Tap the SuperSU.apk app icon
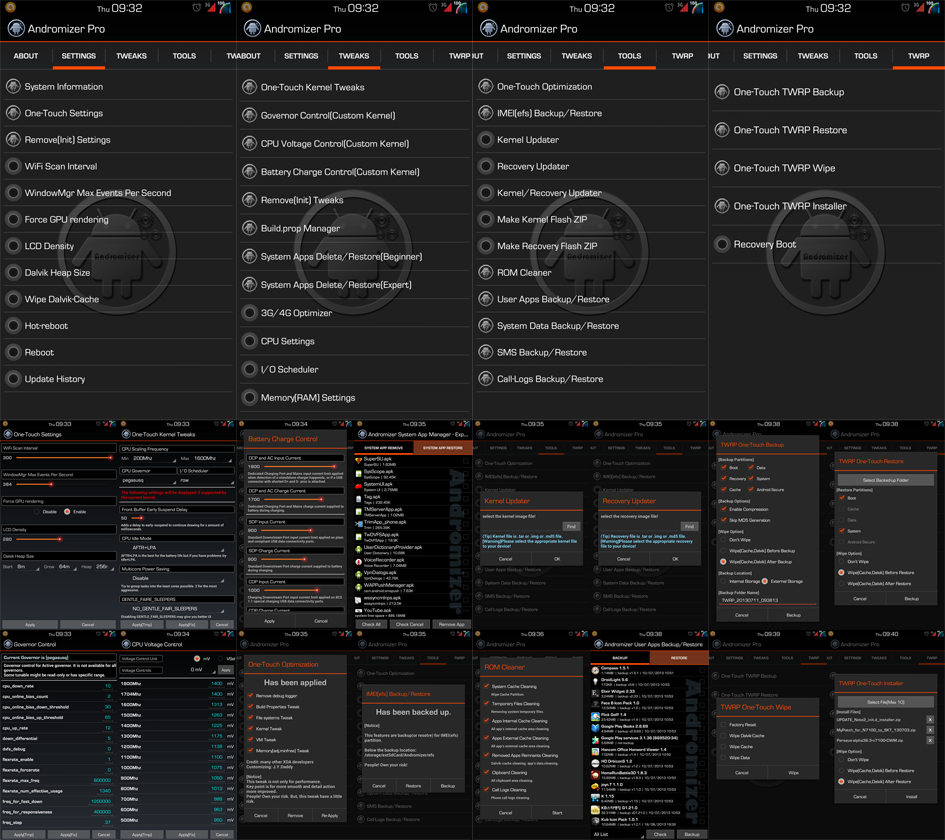The image size is (945, 840). [x=359, y=461]
